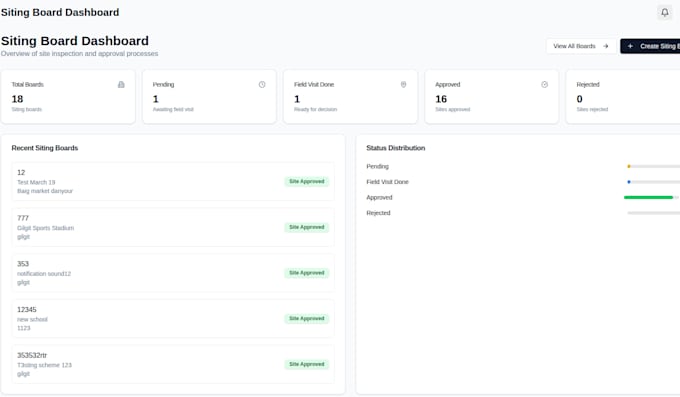Image resolution: width=680 pixels, height=397 pixels.
Task: Click the Approved card check icon
Action: [x=544, y=85]
